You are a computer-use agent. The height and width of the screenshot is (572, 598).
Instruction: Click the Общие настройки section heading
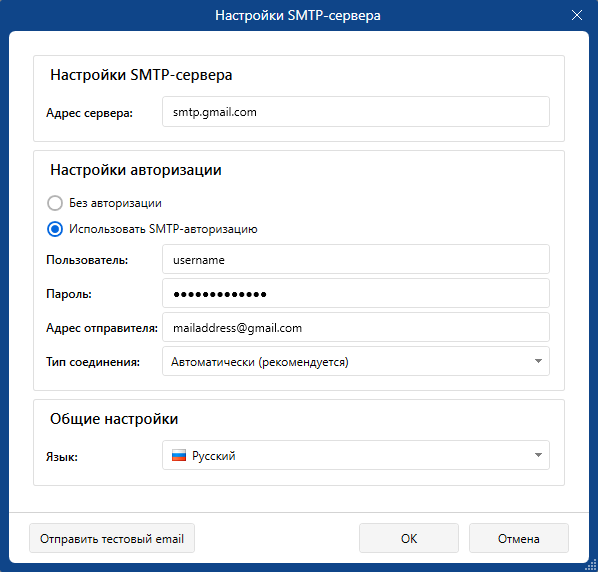coord(114,419)
